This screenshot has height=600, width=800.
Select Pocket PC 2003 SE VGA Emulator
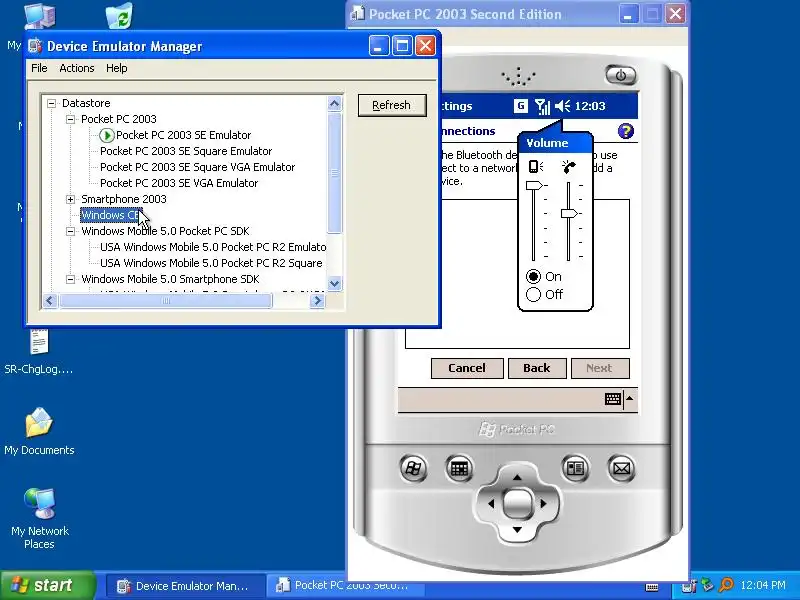(179, 183)
